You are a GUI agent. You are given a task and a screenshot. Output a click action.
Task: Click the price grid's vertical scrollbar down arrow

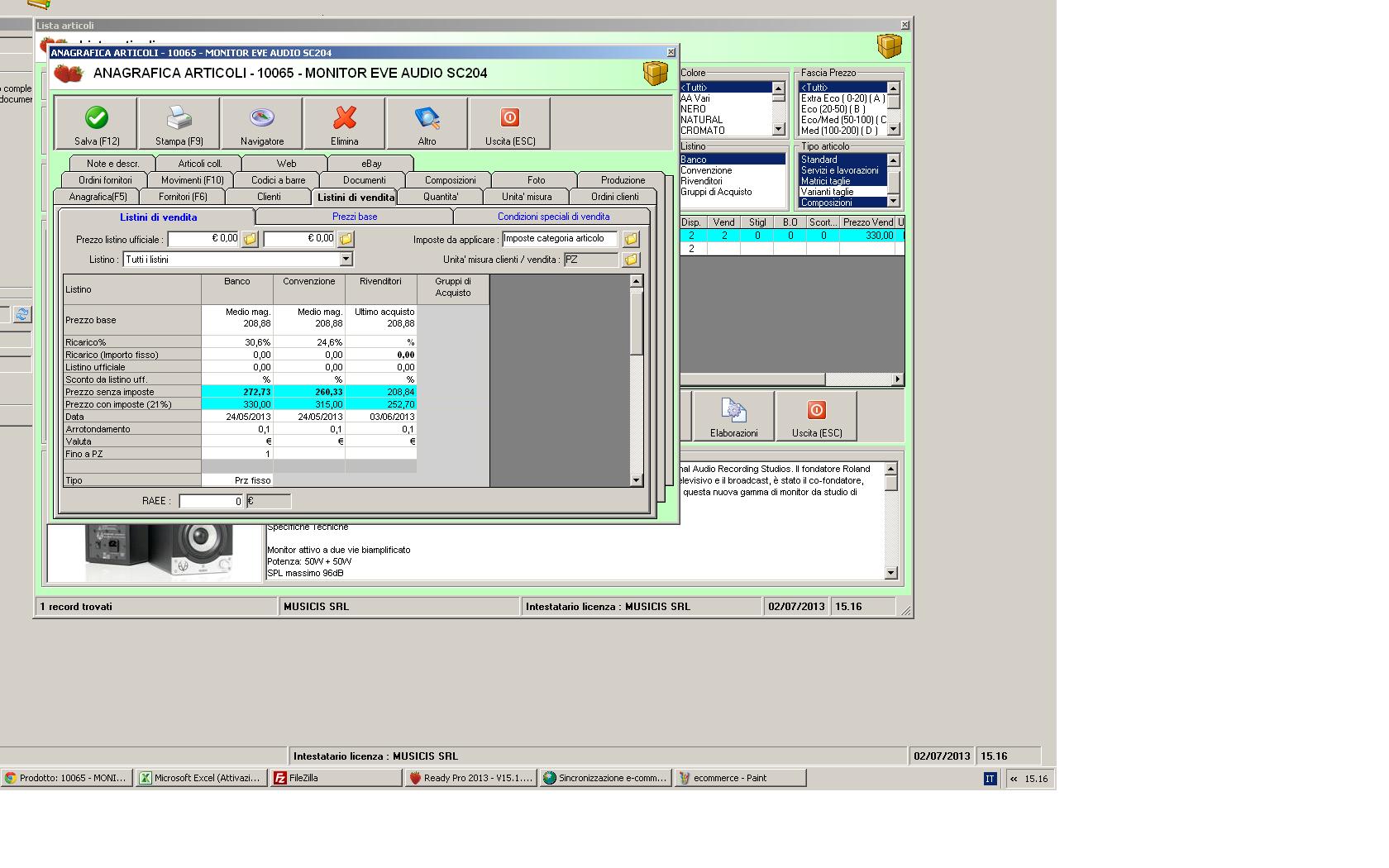[x=636, y=480]
